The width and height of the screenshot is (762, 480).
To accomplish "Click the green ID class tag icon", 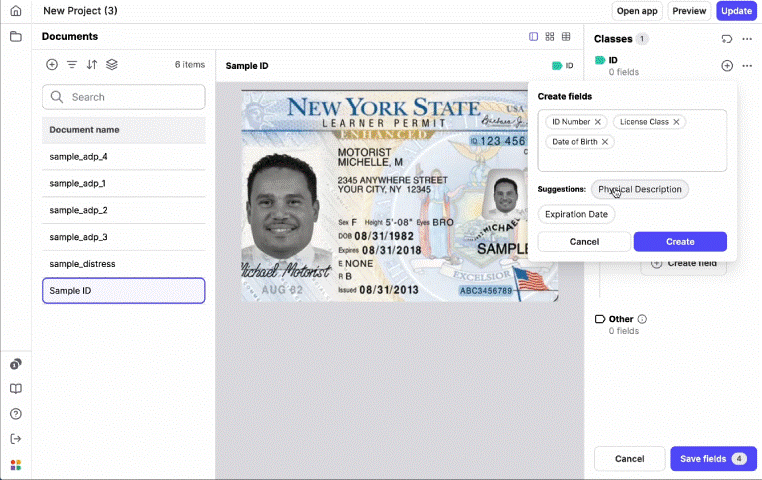I will click(600, 60).
